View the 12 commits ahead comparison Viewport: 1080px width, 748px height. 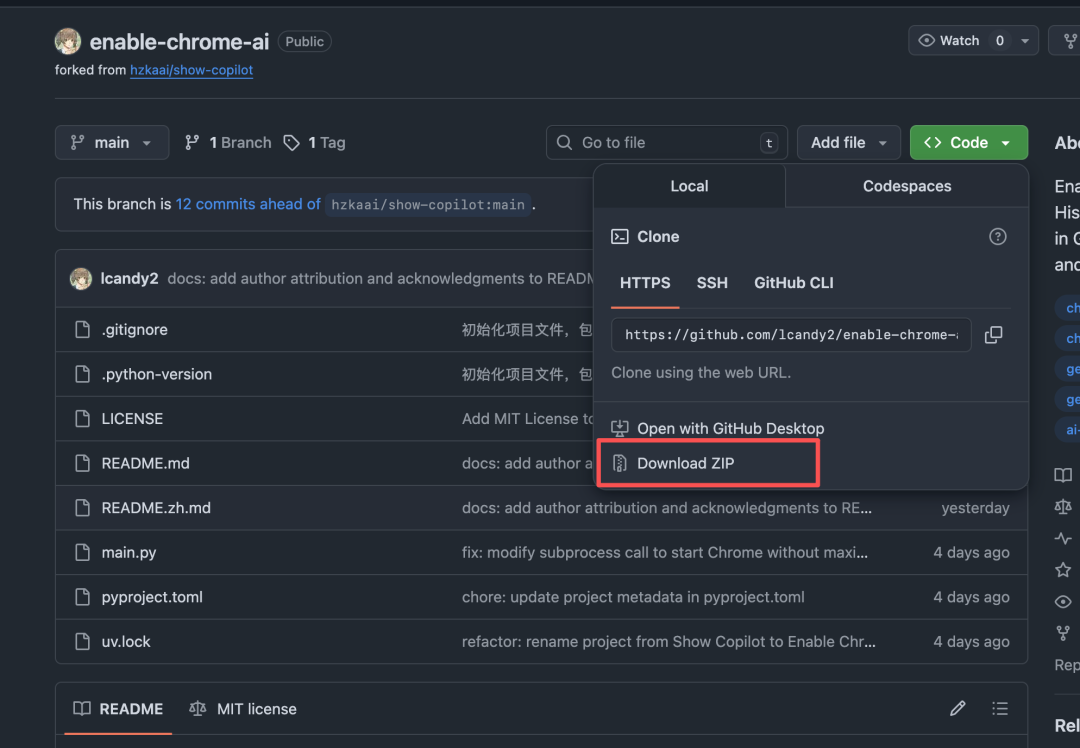pyautogui.click(x=247, y=203)
